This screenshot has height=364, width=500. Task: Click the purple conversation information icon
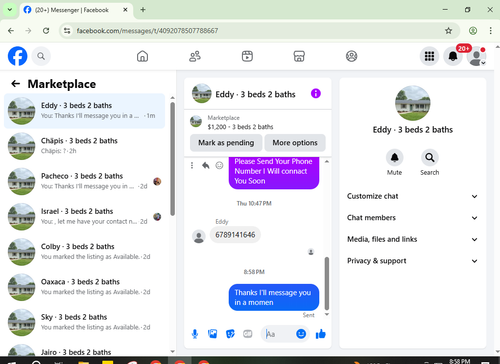tap(316, 94)
